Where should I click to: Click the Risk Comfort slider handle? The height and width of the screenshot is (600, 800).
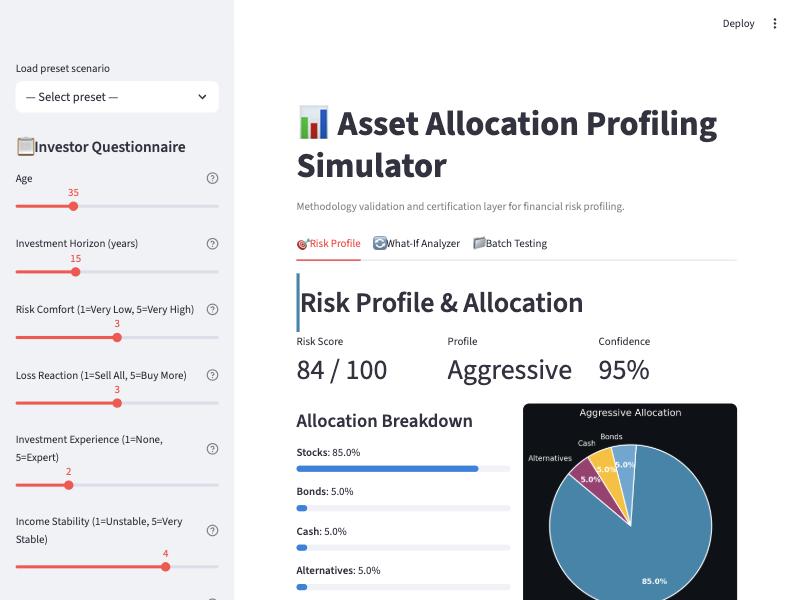coord(117,338)
